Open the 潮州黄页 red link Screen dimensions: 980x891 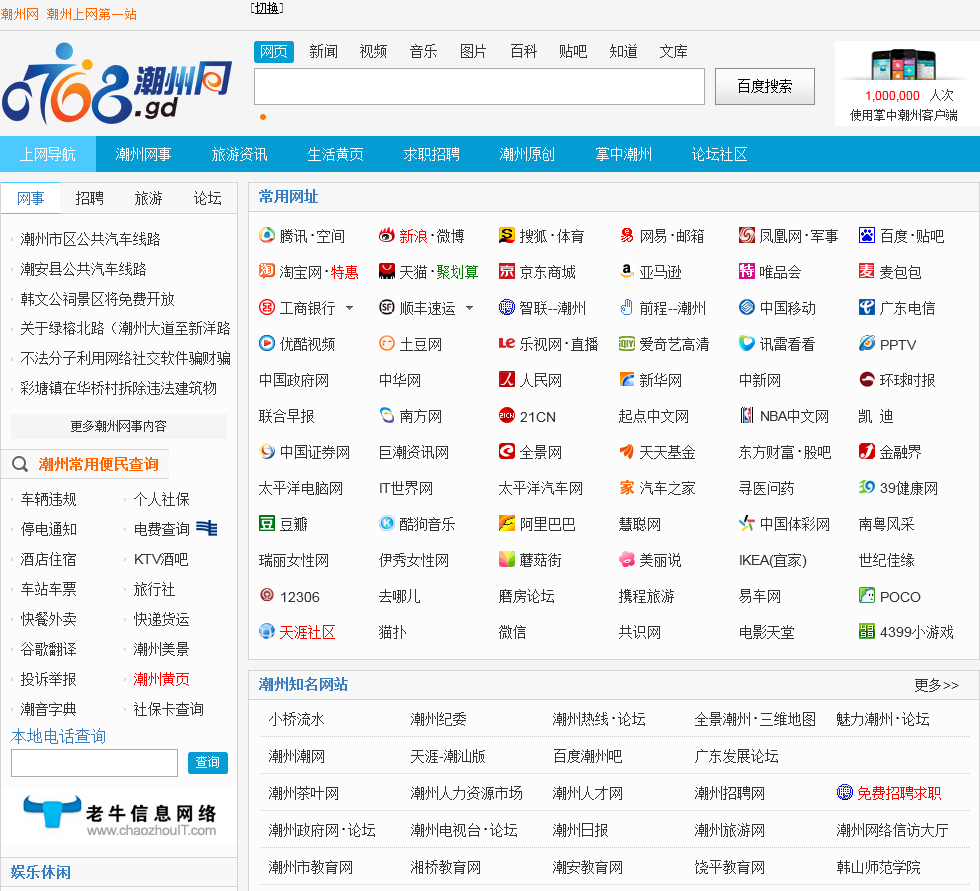(161, 679)
